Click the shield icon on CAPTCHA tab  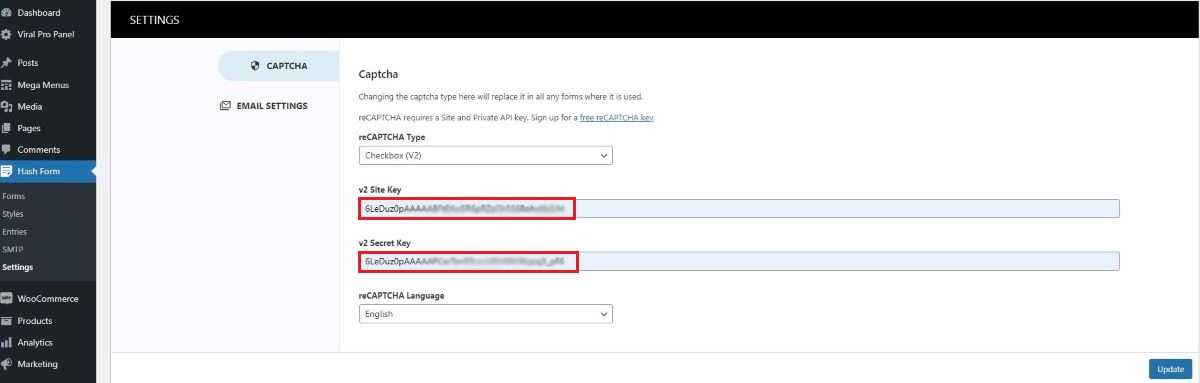[x=255, y=66]
